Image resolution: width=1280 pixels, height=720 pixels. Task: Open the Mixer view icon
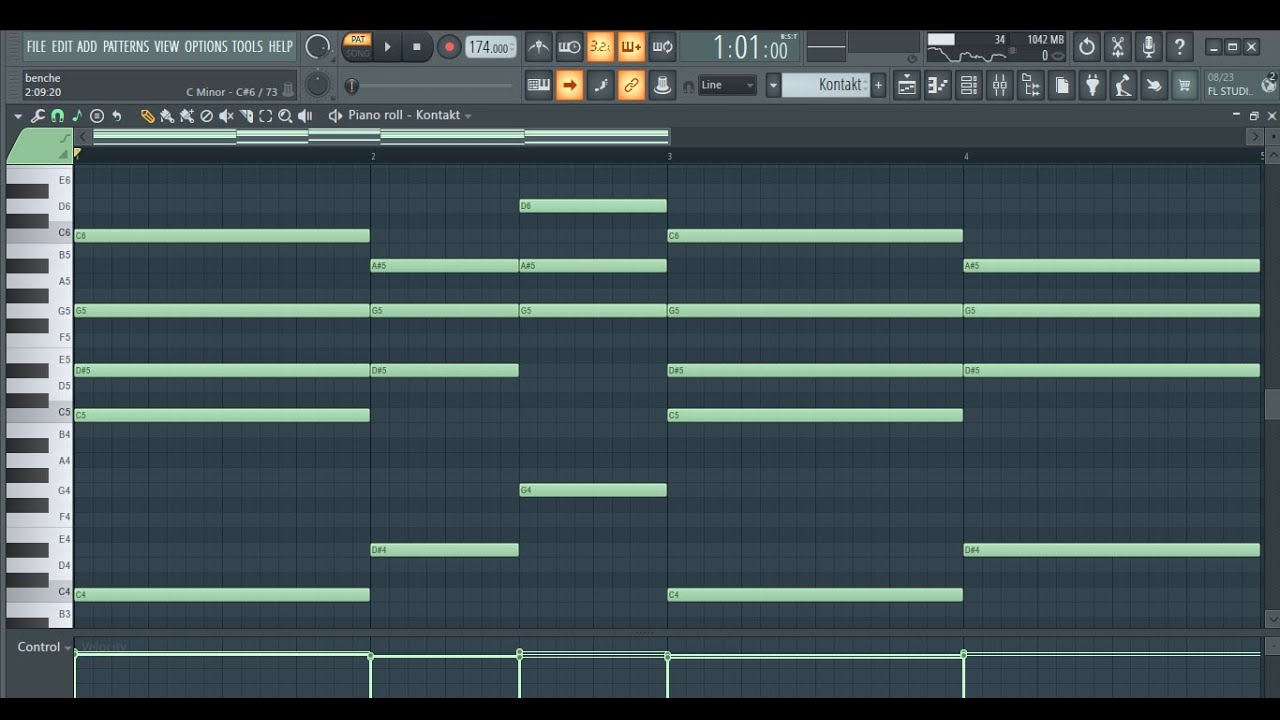(x=999, y=86)
